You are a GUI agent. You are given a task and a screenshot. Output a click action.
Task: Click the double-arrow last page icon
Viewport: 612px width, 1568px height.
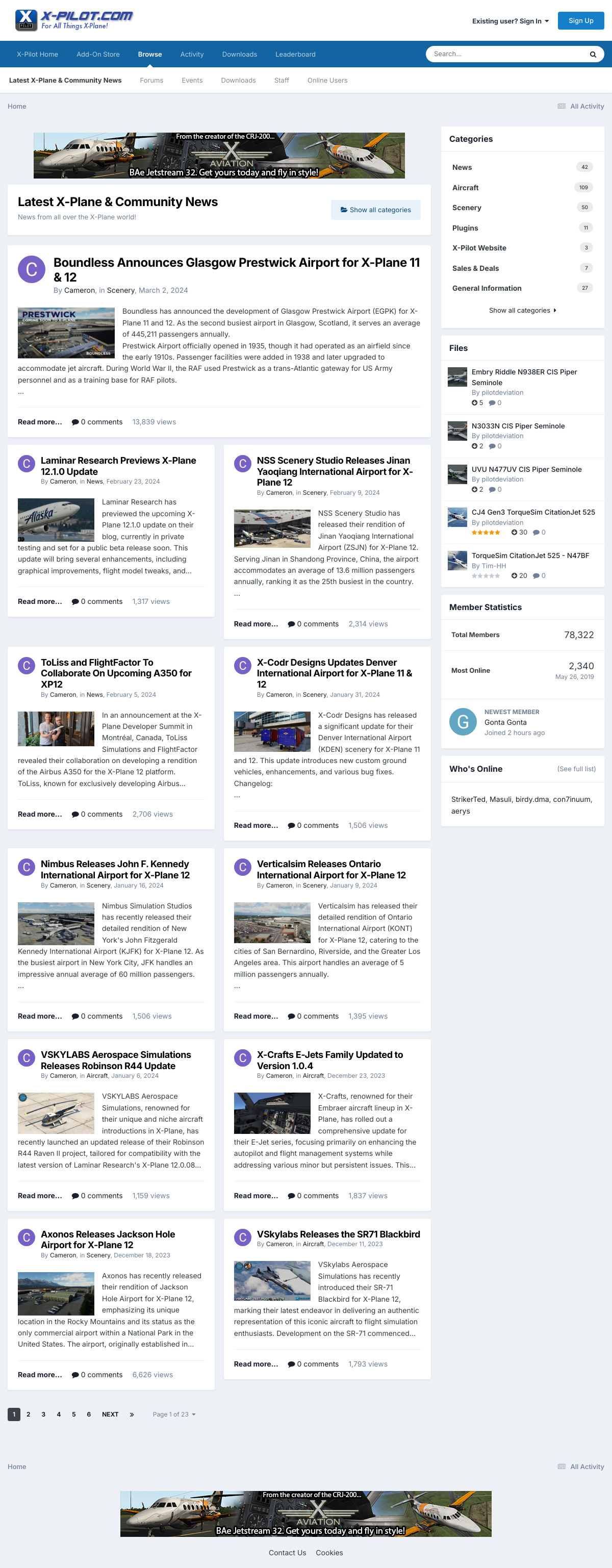point(132,1414)
